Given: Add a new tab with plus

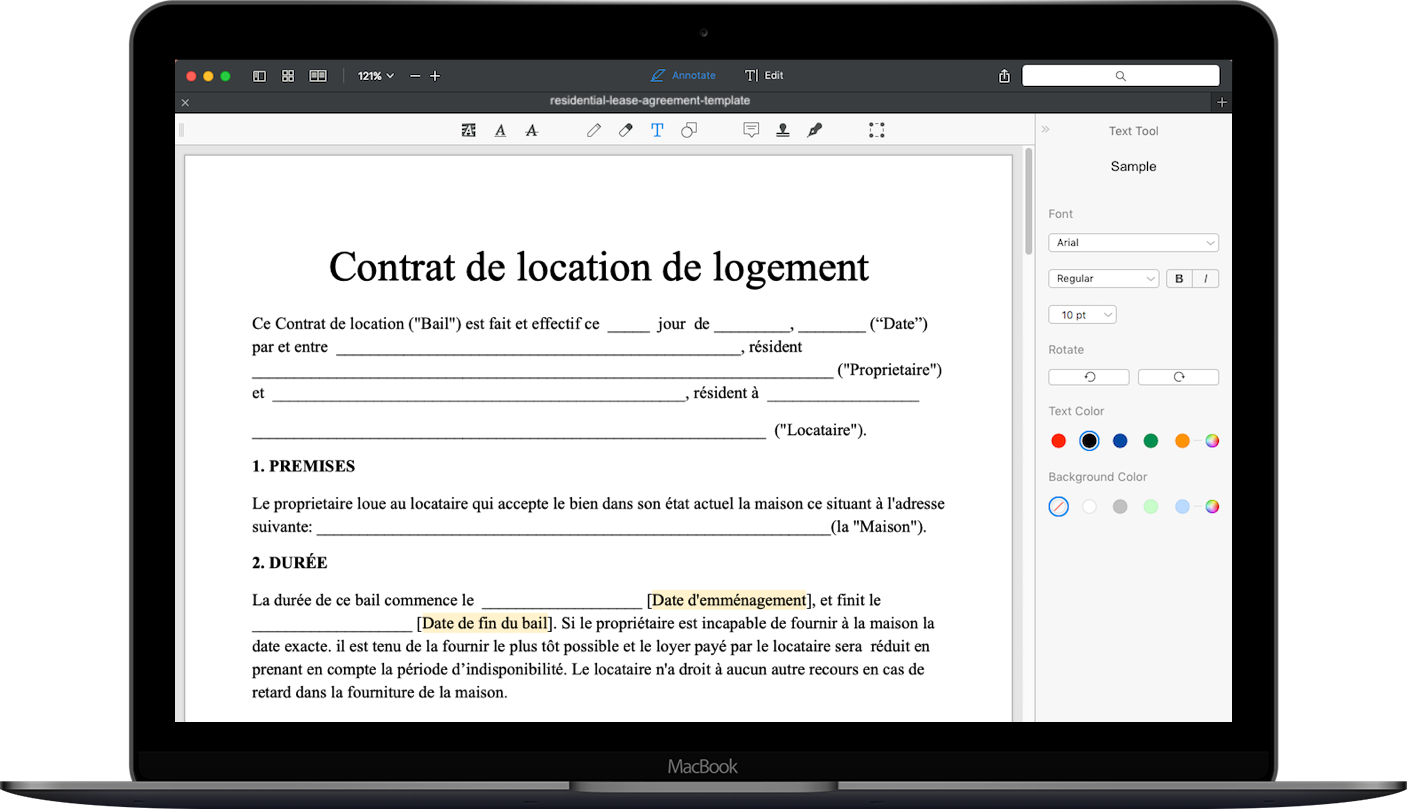Looking at the screenshot, I should (1222, 102).
